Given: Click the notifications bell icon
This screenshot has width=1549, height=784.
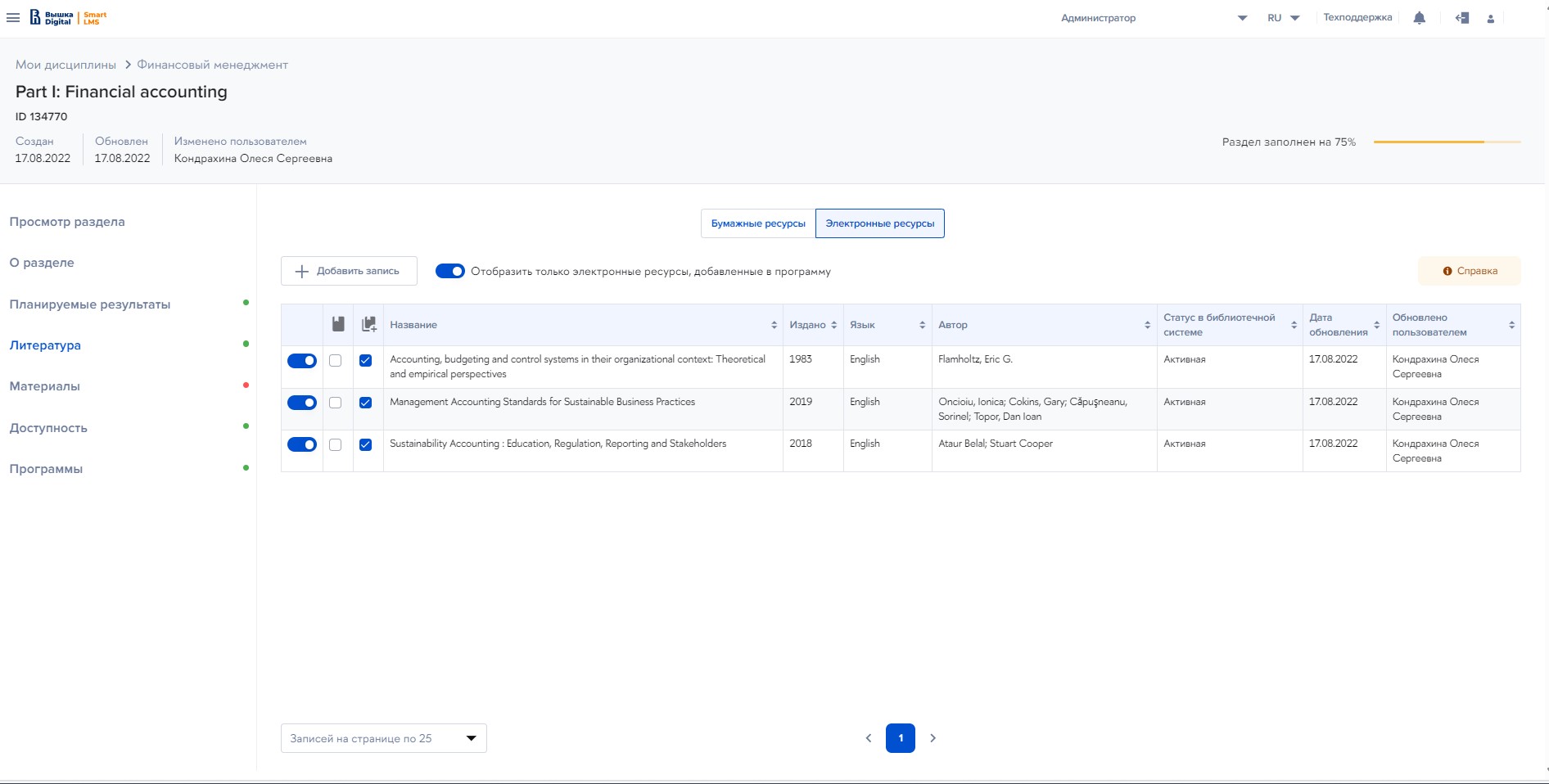Looking at the screenshot, I should (1420, 18).
